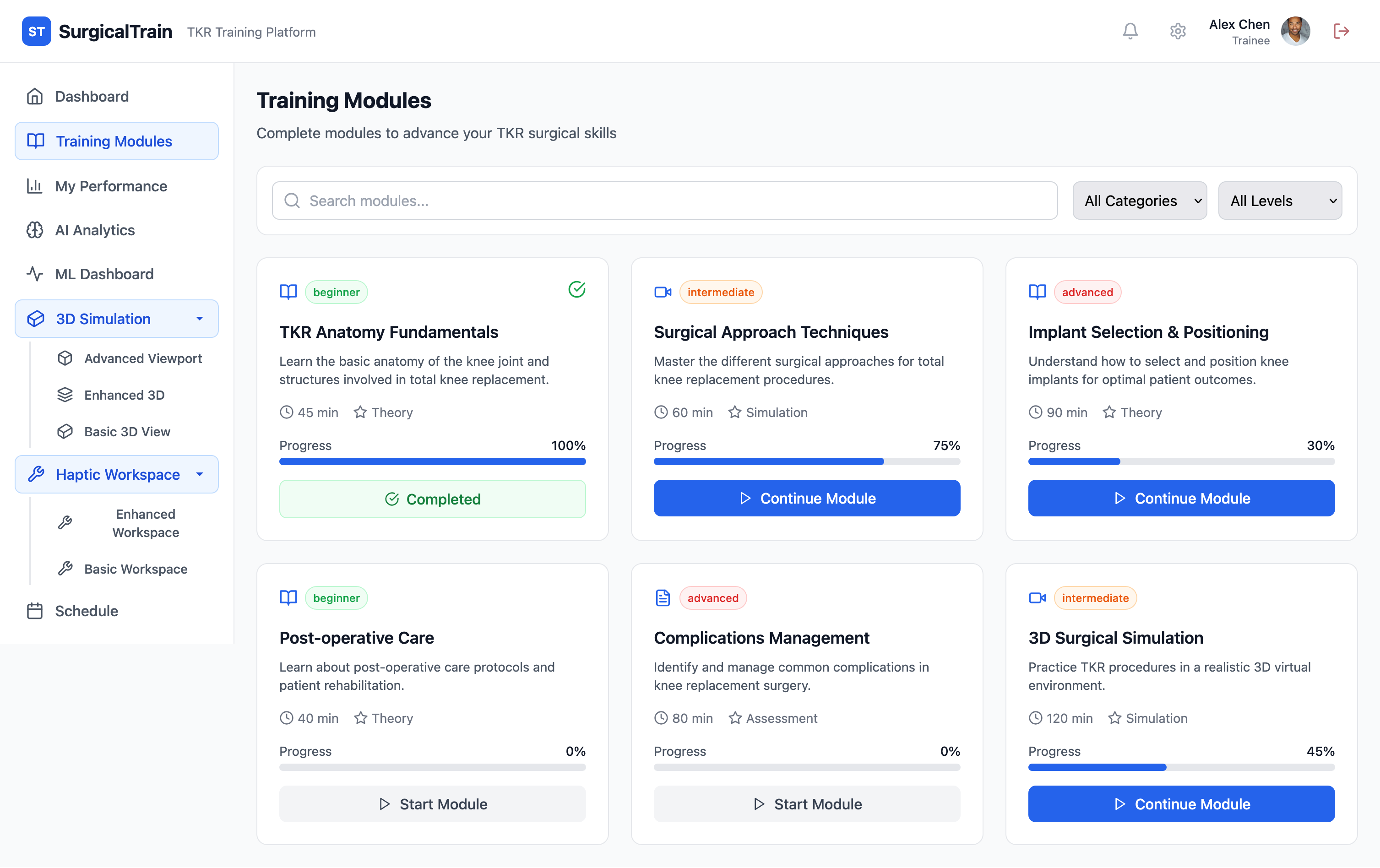Continue the Surgical Approach Techniques module
The width and height of the screenshot is (1380, 868).
coord(806,498)
